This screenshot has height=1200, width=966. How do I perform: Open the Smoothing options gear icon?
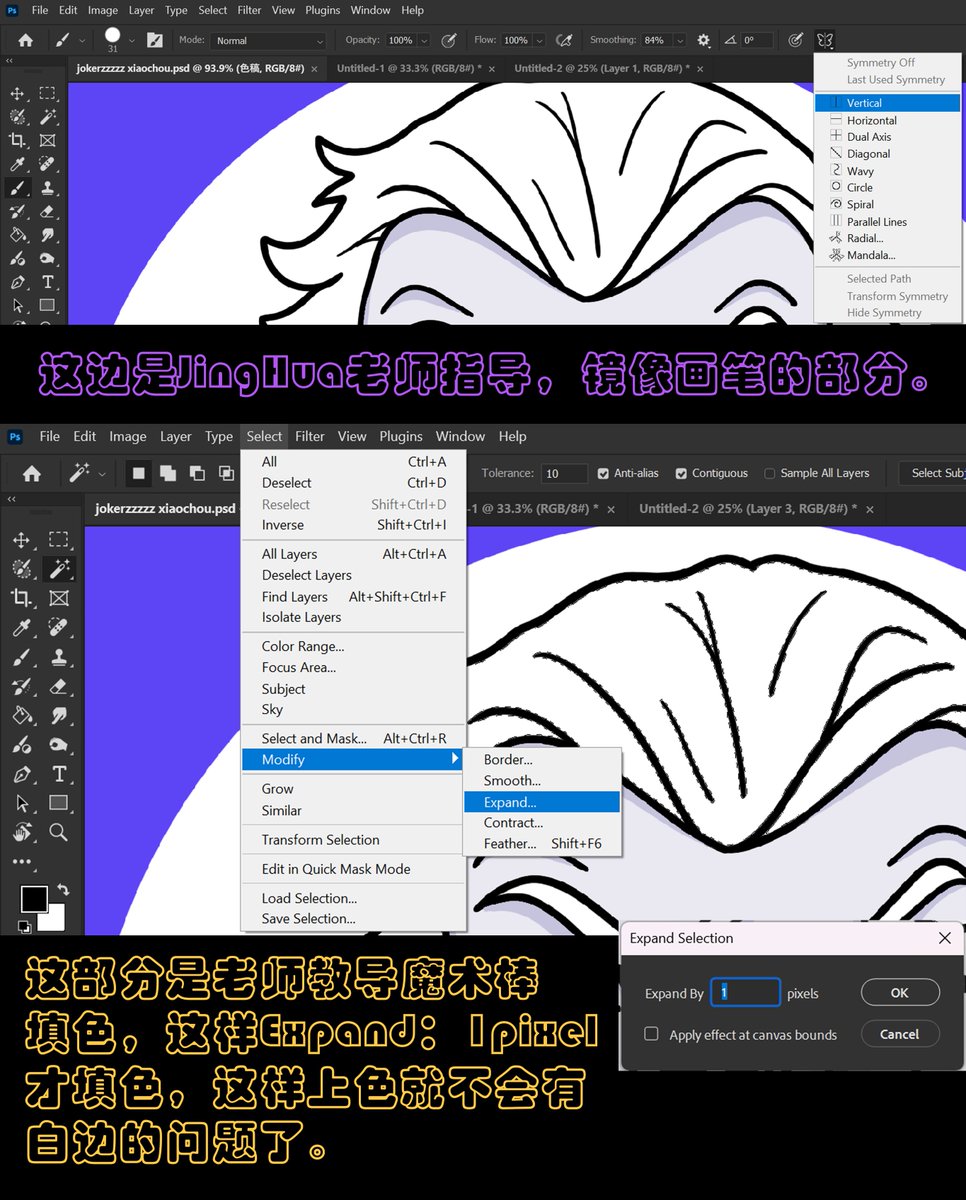pos(703,40)
